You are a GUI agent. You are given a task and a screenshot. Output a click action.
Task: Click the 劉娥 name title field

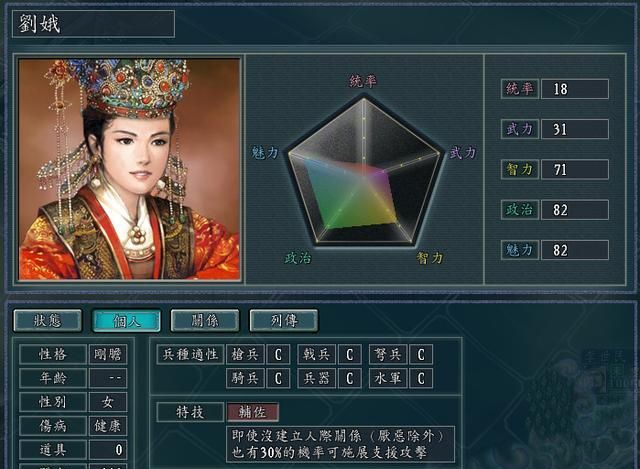click(93, 24)
